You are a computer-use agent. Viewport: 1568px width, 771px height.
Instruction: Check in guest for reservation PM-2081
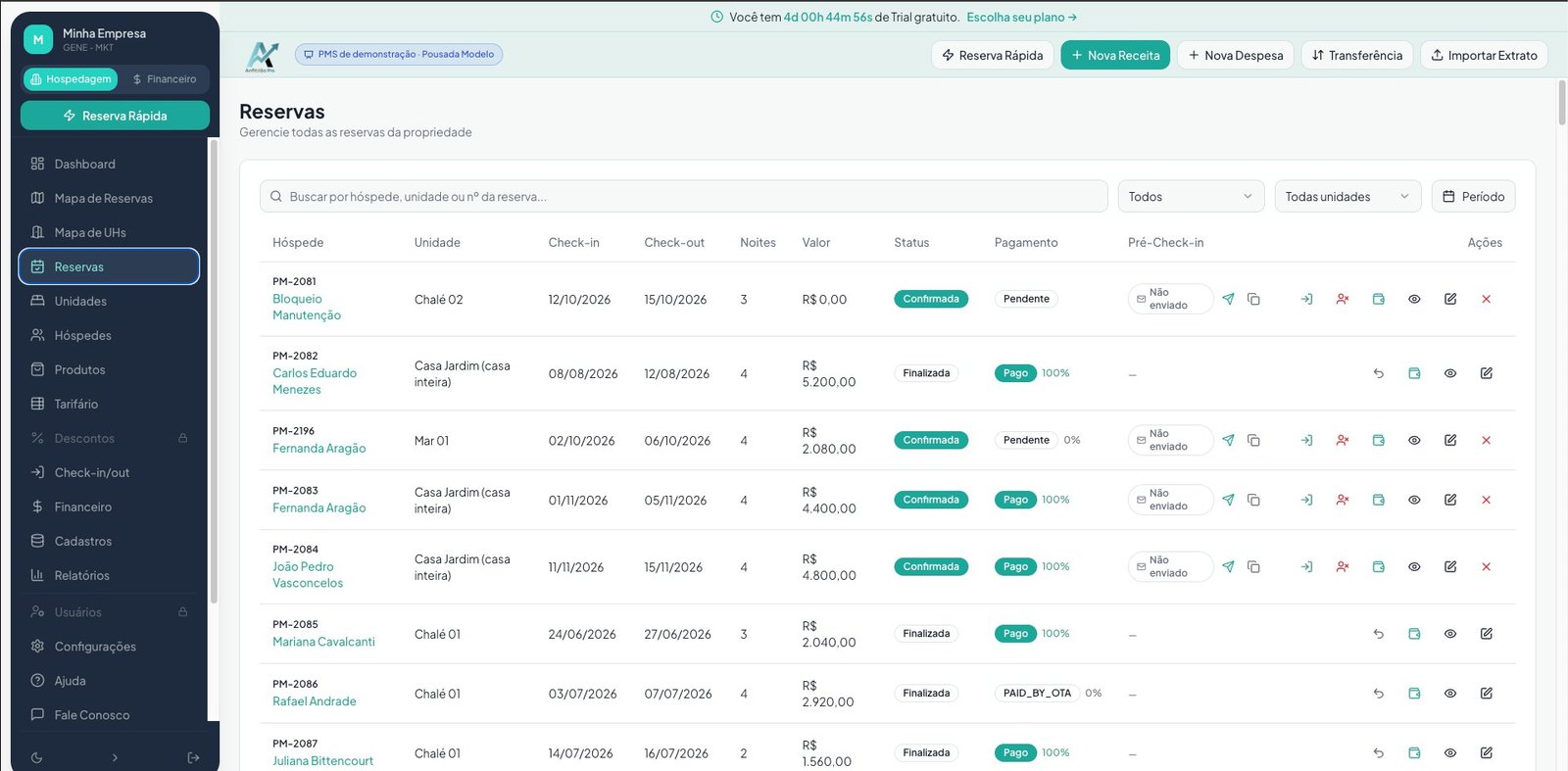(x=1306, y=299)
